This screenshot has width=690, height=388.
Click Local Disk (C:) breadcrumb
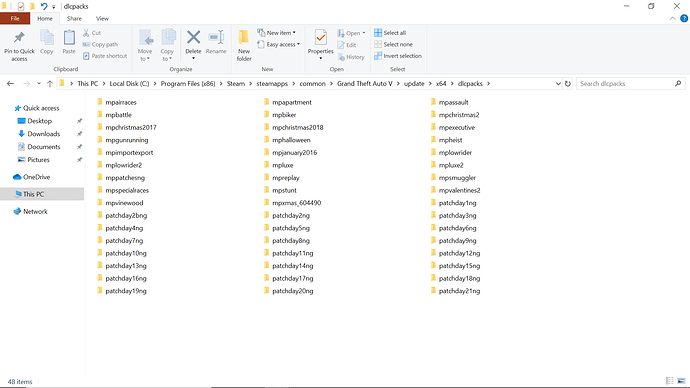pos(129,84)
